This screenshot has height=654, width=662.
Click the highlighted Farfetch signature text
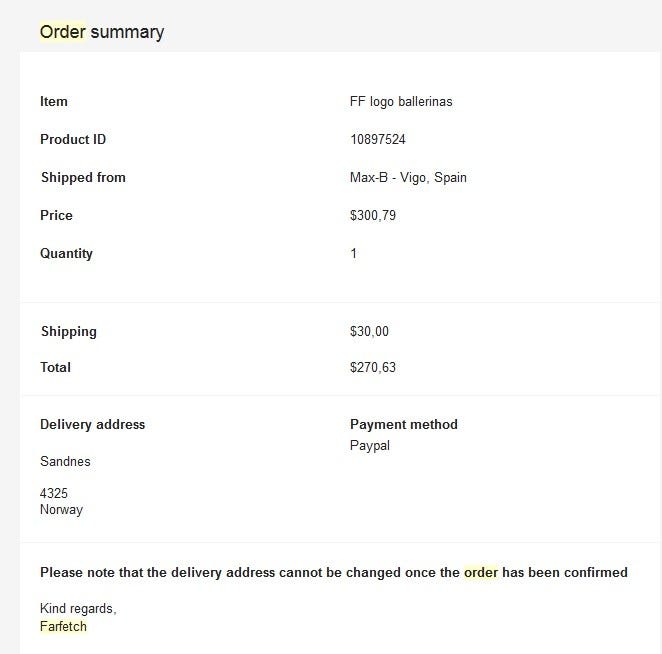pos(63,626)
